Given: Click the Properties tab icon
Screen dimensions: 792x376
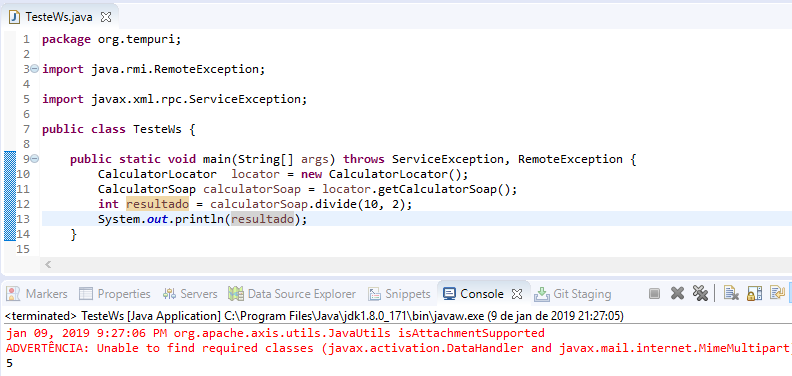Looking at the screenshot, I should click(86, 293).
